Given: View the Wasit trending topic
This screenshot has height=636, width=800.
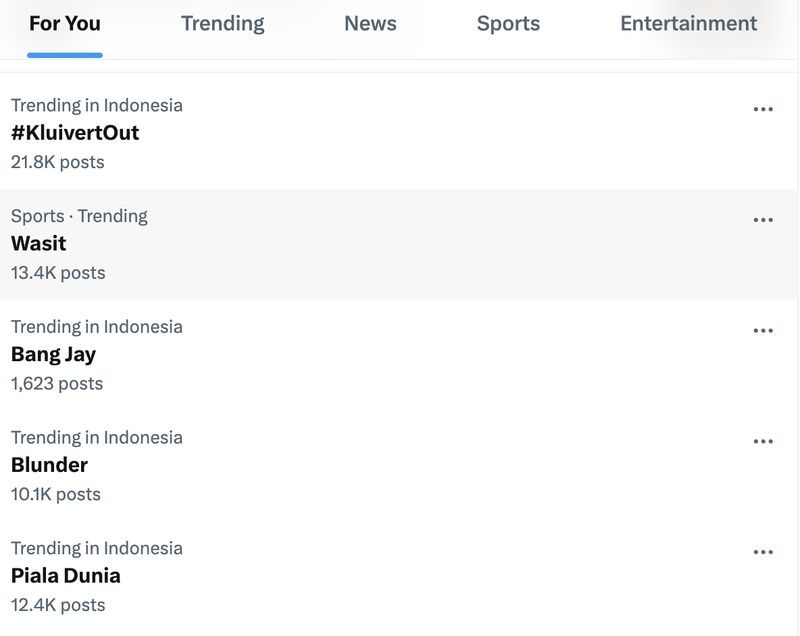Looking at the screenshot, I should click(x=39, y=243).
